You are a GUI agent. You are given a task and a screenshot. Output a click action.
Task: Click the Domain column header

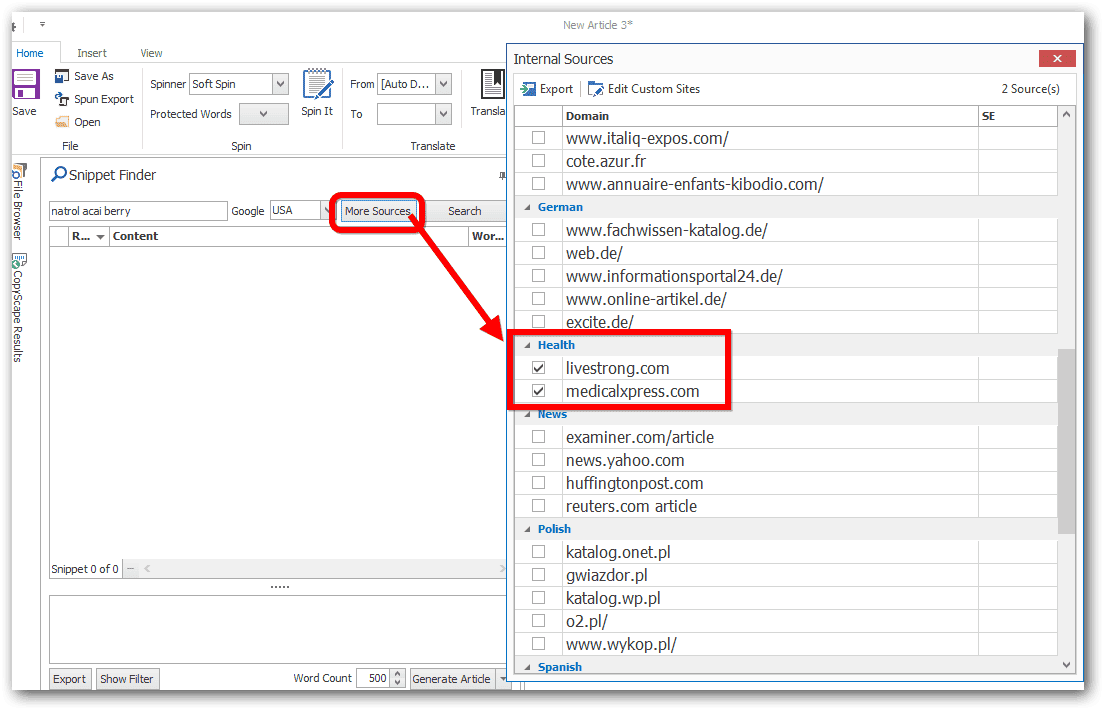(771, 116)
